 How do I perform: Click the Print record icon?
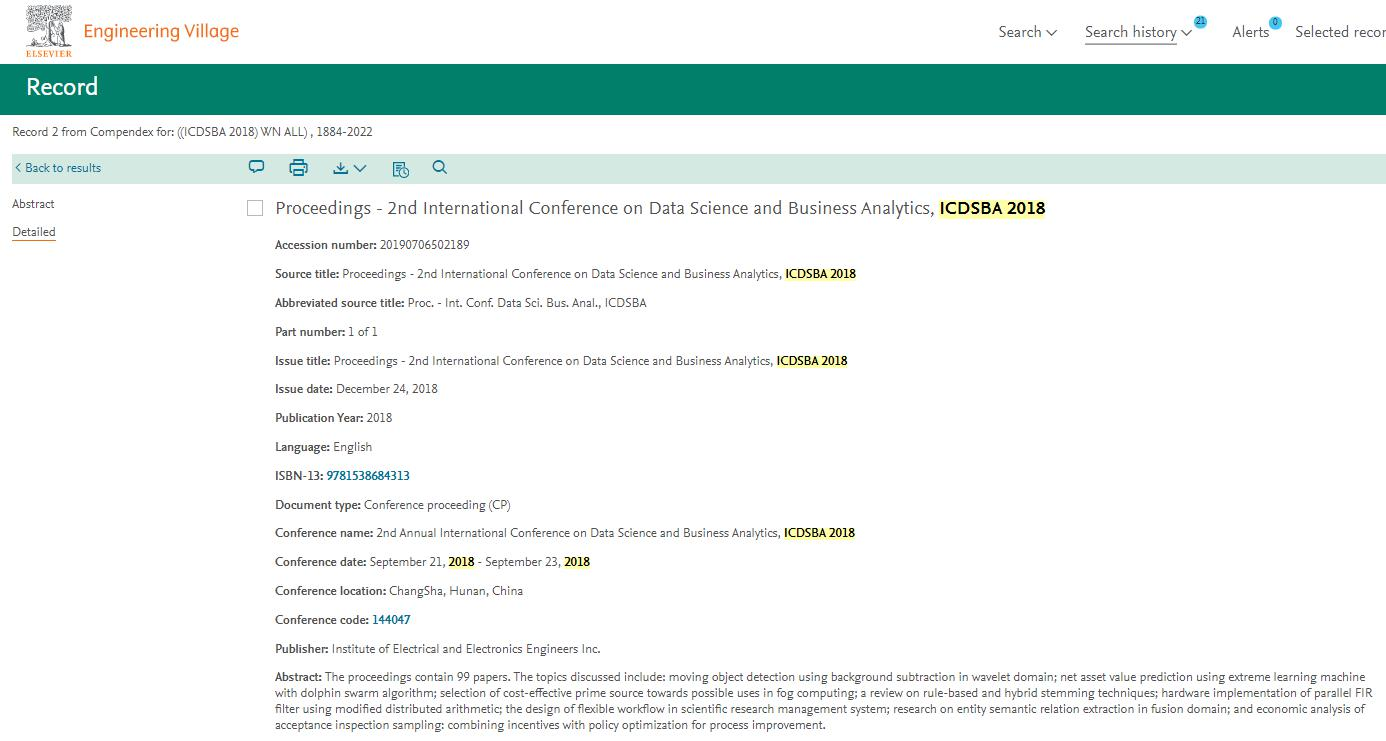tap(298, 168)
